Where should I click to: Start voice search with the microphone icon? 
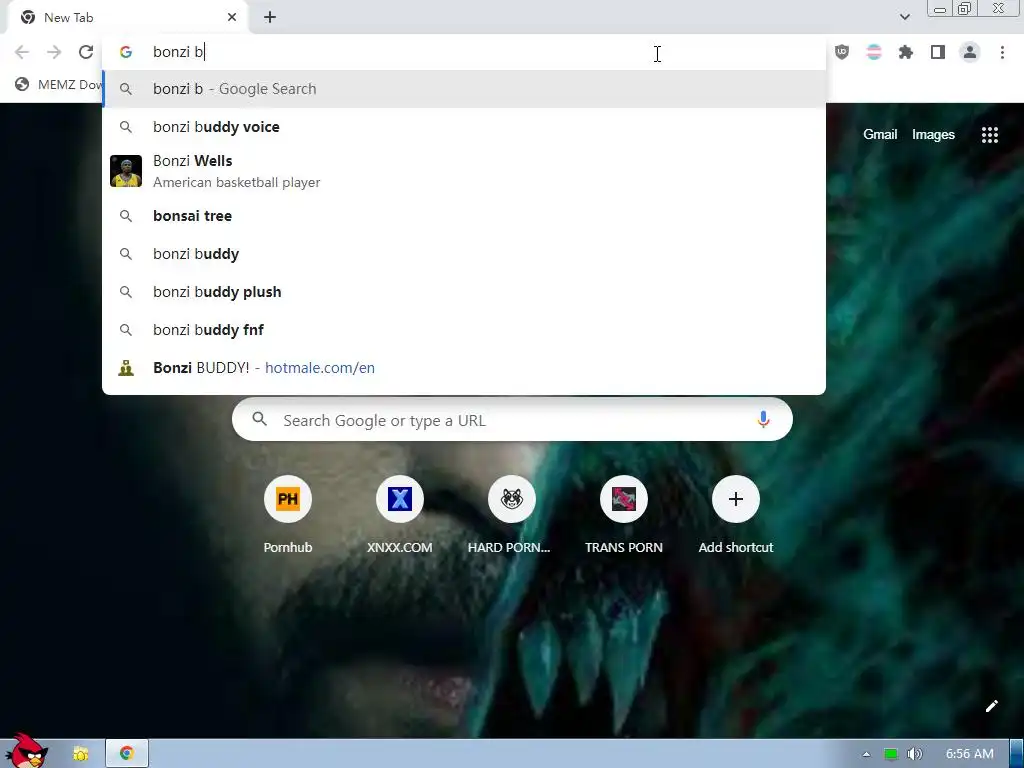click(x=763, y=419)
